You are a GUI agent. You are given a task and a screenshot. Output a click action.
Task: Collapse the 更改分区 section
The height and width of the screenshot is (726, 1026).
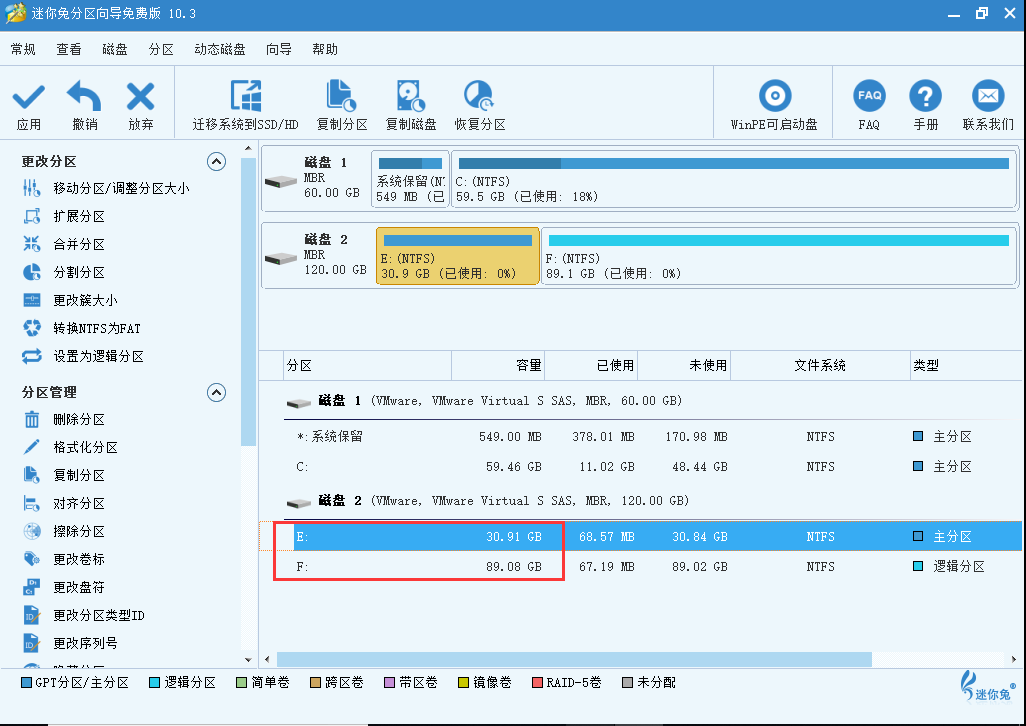coord(217,162)
